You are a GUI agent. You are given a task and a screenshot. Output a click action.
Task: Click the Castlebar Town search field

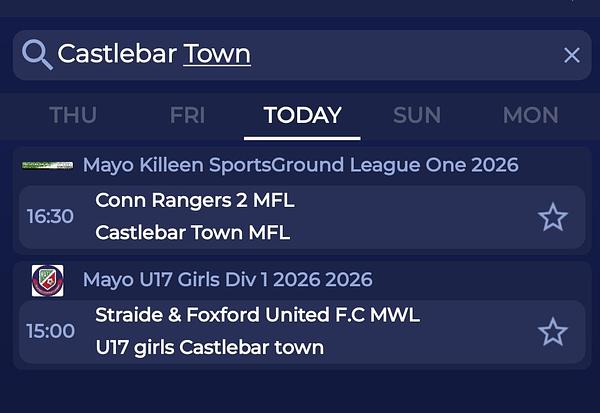(x=300, y=54)
